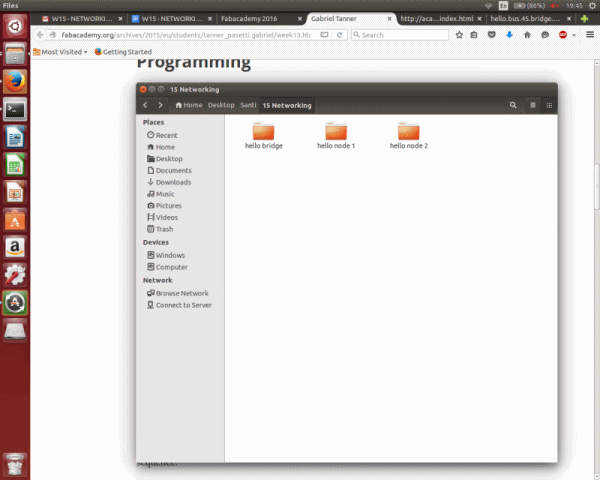Image resolution: width=600 pixels, height=480 pixels.
Task: Open Files from the launcher
Action: tap(15, 54)
